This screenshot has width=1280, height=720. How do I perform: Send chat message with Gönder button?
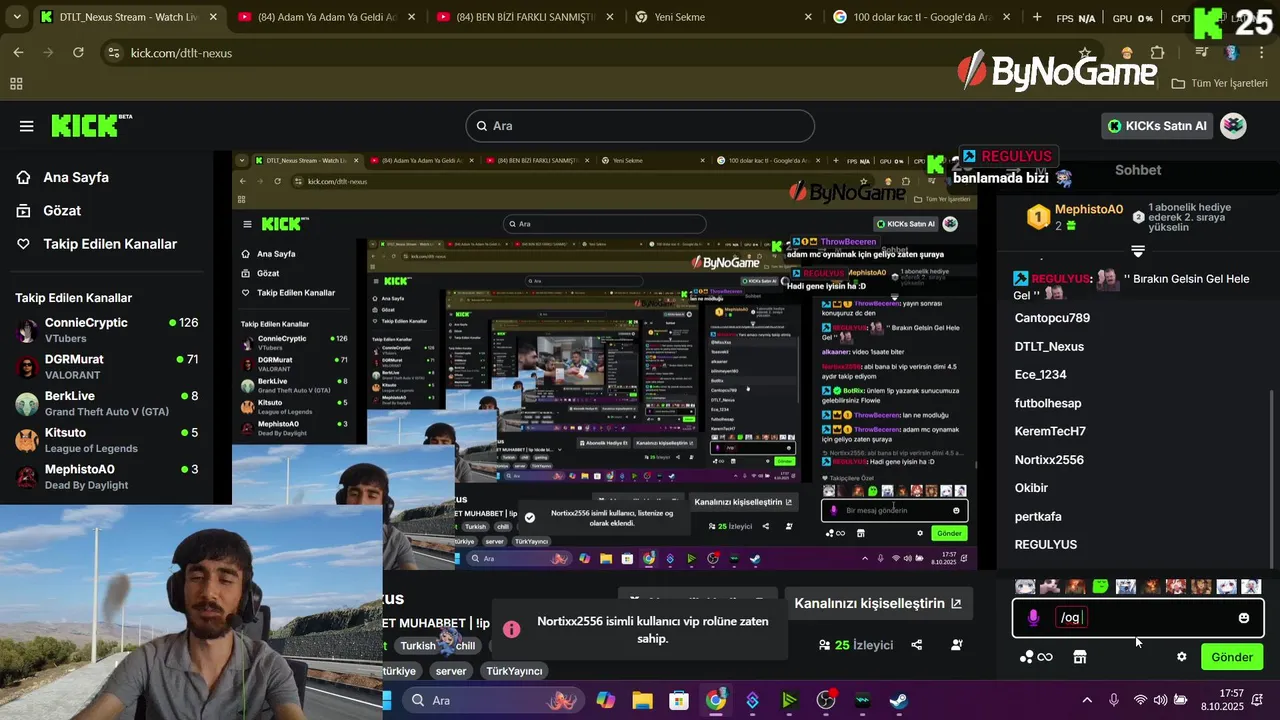pyautogui.click(x=1232, y=657)
